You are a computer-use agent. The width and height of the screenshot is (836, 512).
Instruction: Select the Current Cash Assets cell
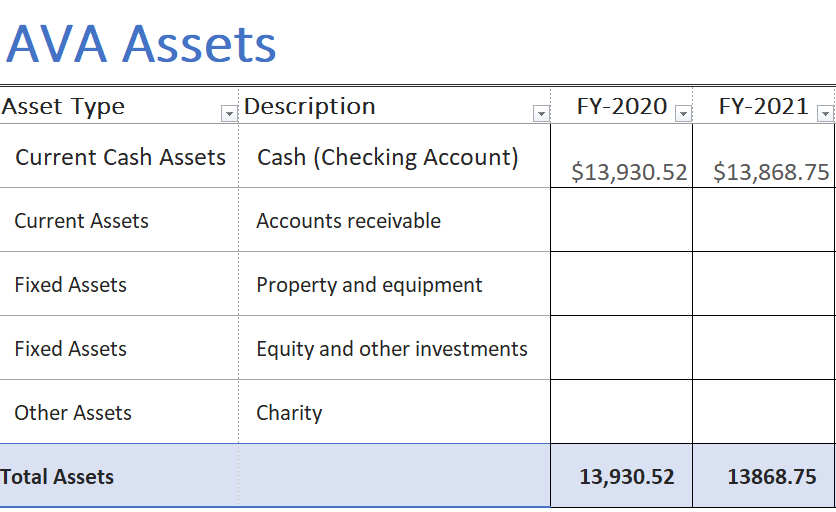coord(120,157)
